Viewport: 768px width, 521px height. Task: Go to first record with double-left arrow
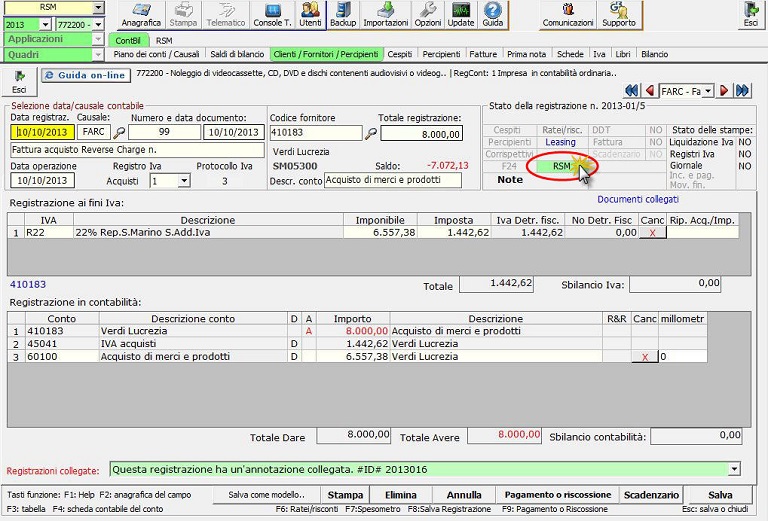[632, 91]
